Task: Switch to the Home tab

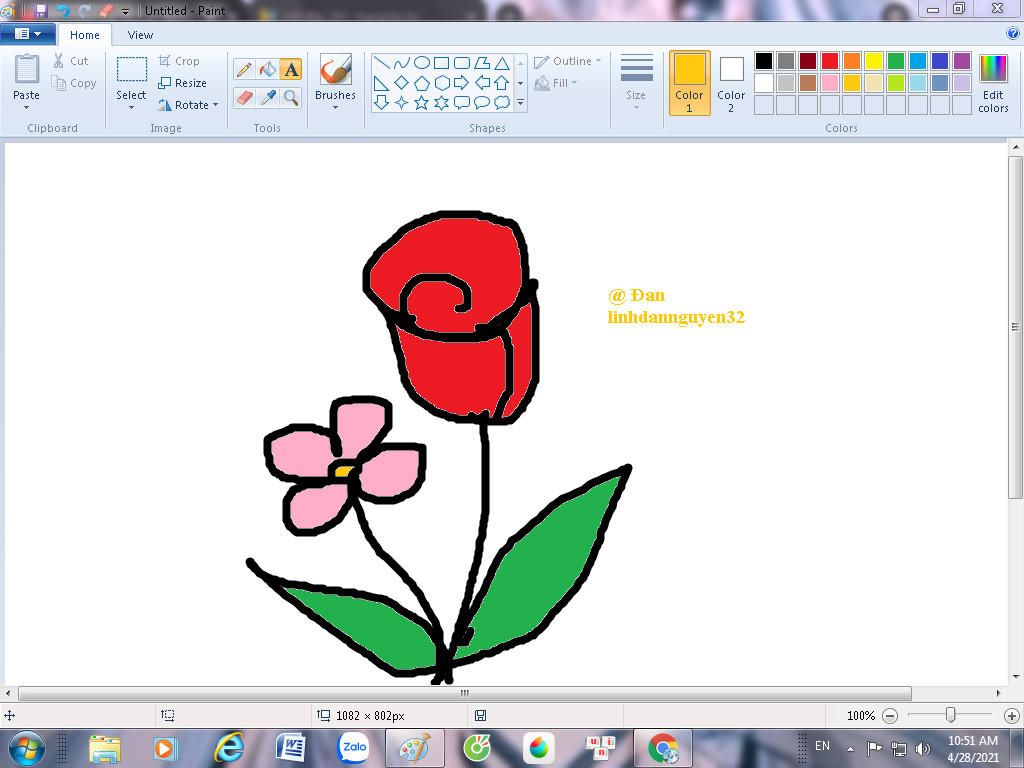Action: [x=85, y=35]
